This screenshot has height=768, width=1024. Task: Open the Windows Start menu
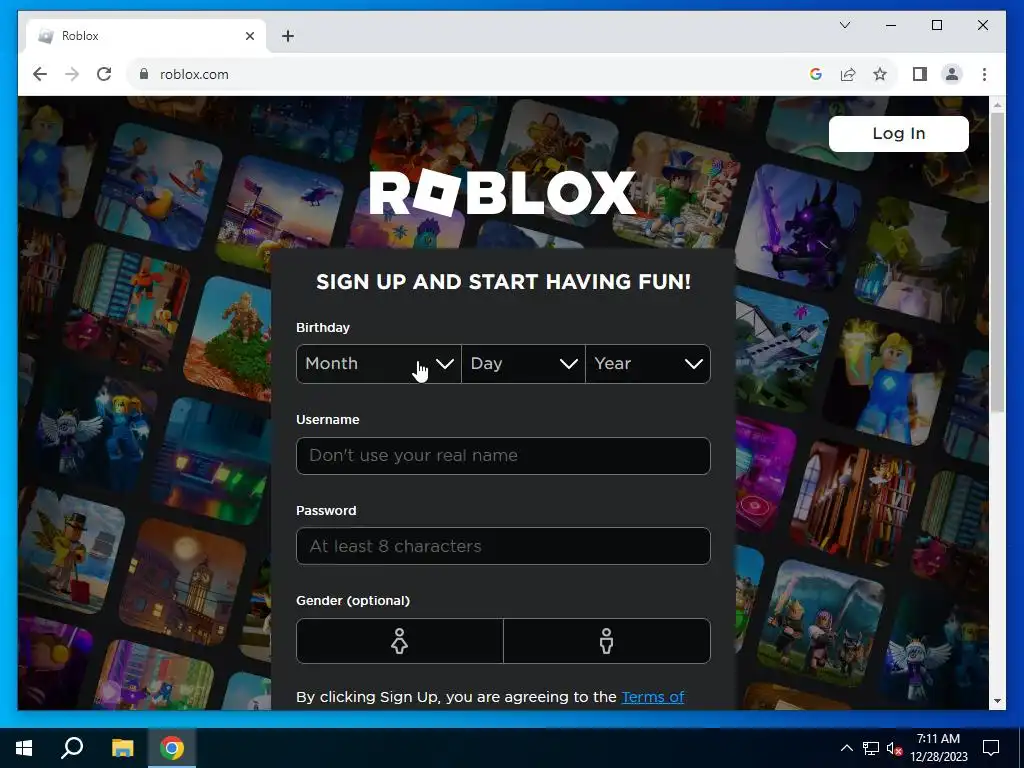(x=24, y=748)
